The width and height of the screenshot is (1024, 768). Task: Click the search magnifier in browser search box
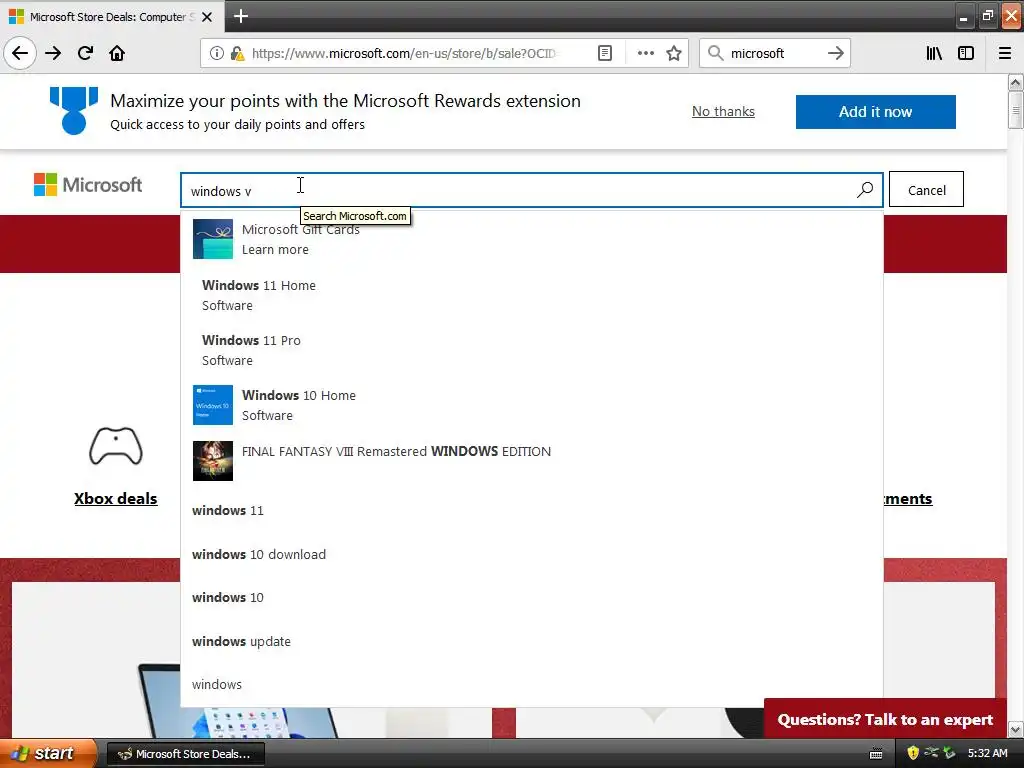point(716,53)
